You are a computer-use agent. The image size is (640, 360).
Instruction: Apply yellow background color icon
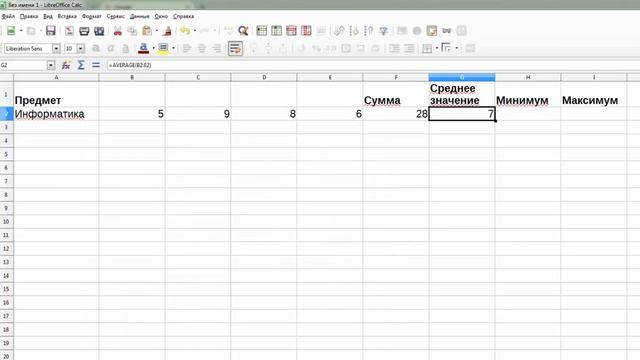[163, 48]
